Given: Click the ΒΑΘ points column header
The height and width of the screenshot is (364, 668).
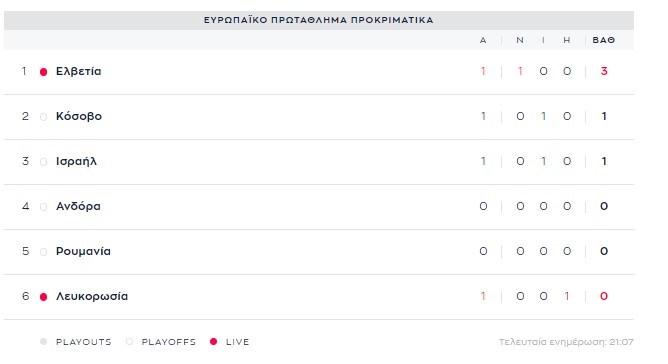Looking at the screenshot, I should (604, 40).
